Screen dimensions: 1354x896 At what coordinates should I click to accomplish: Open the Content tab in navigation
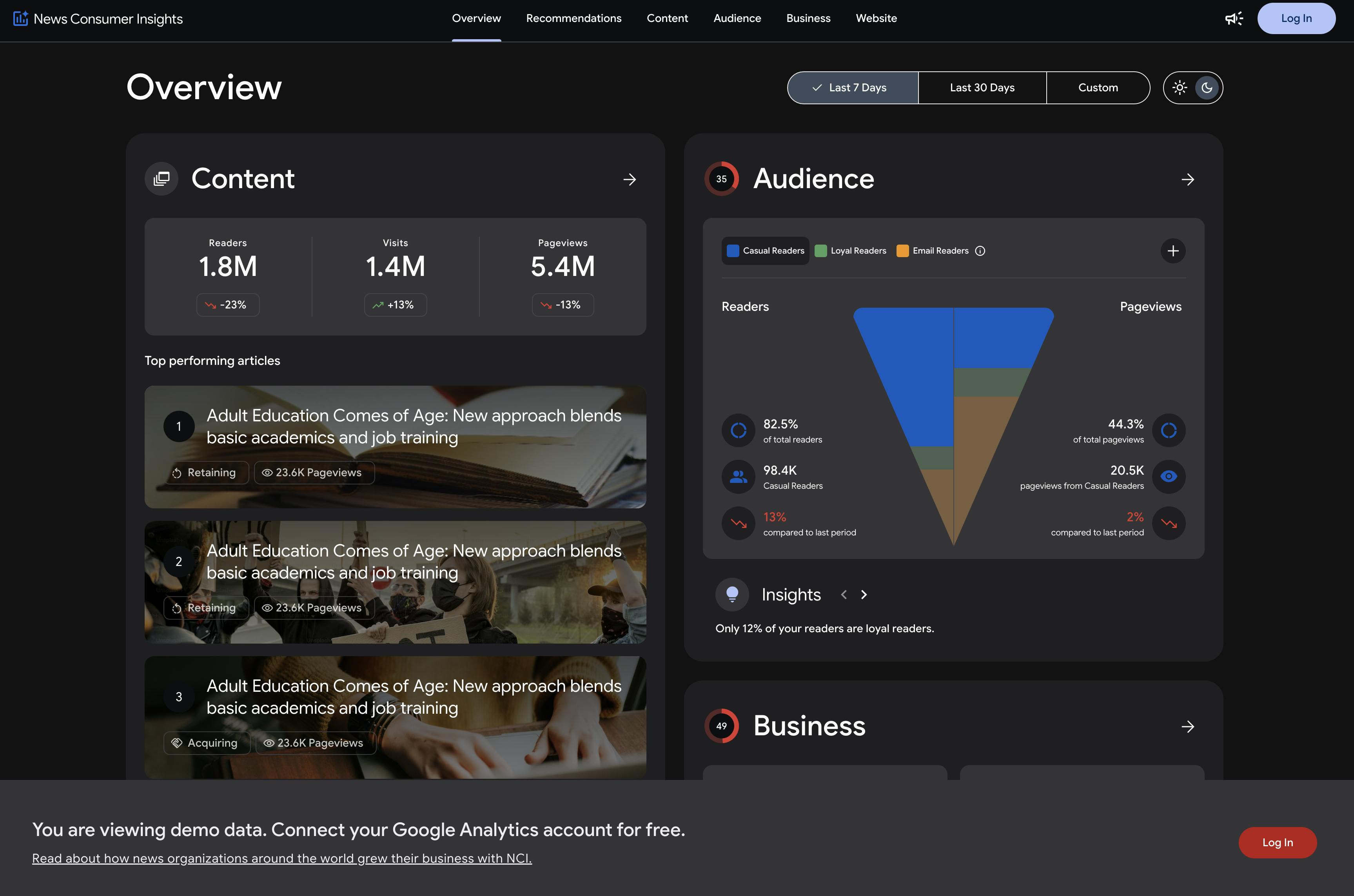(667, 18)
